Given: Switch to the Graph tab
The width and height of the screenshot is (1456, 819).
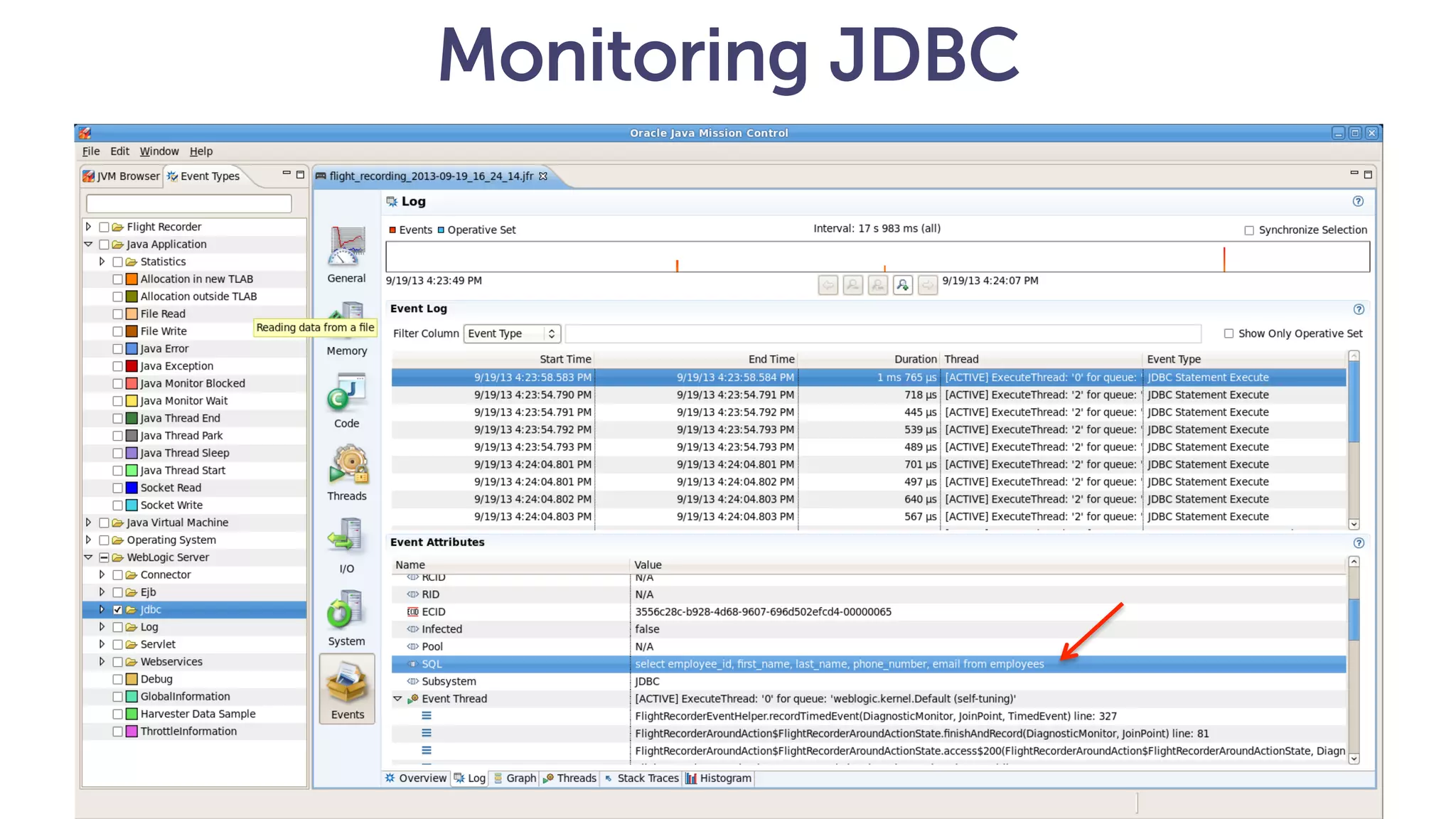Looking at the screenshot, I should (515, 778).
